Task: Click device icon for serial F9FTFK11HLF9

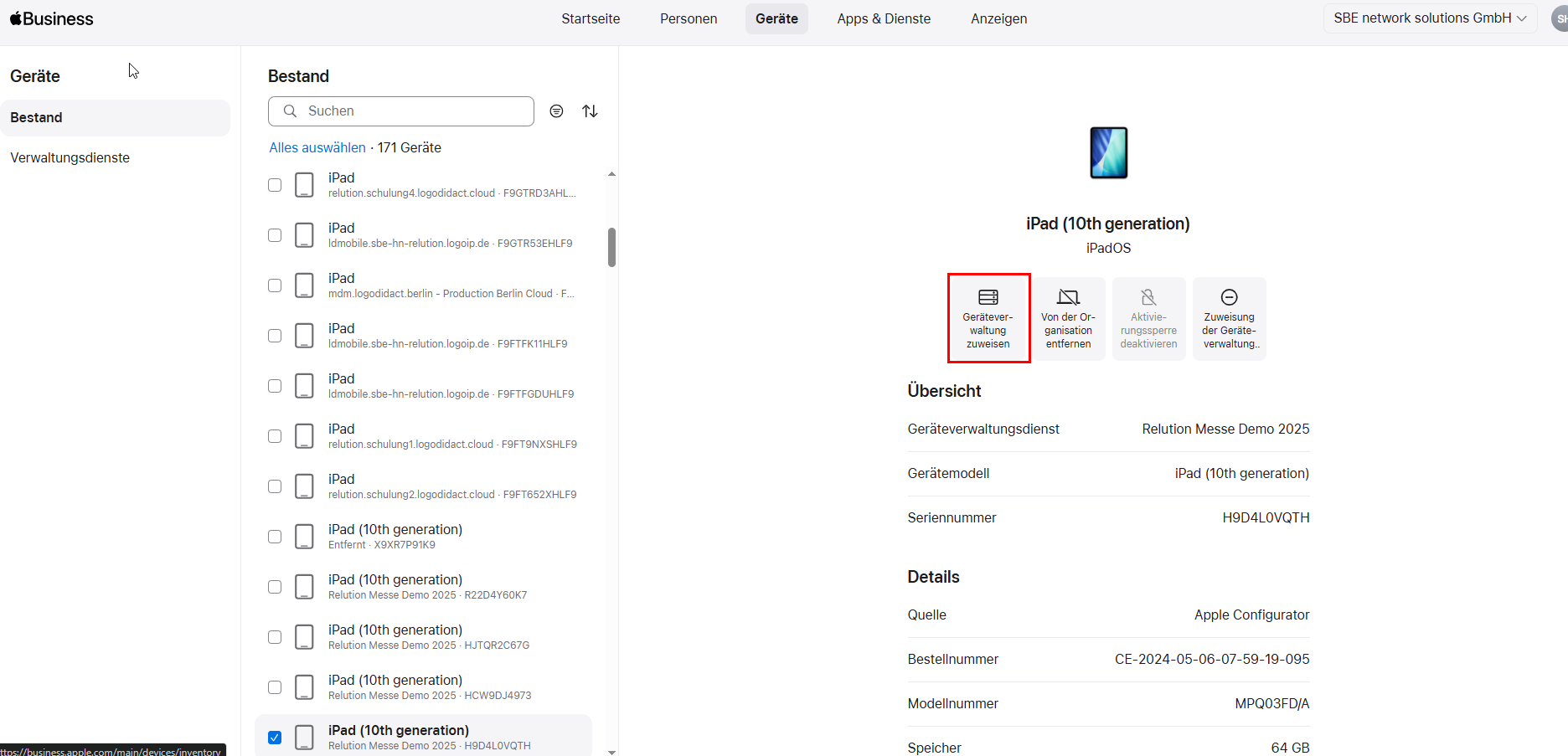Action: pyautogui.click(x=305, y=336)
